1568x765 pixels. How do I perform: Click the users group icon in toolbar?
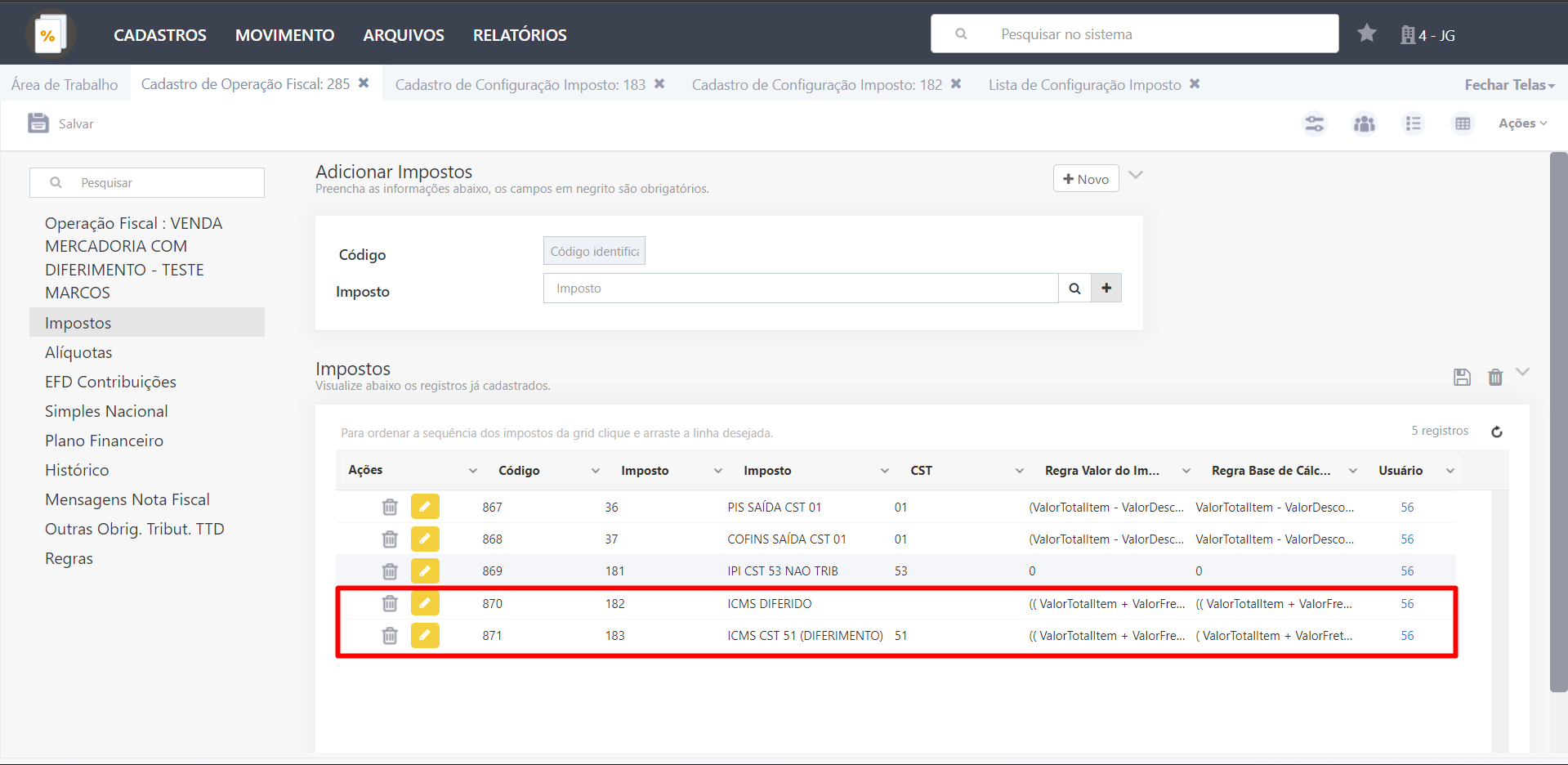pyautogui.click(x=1365, y=123)
